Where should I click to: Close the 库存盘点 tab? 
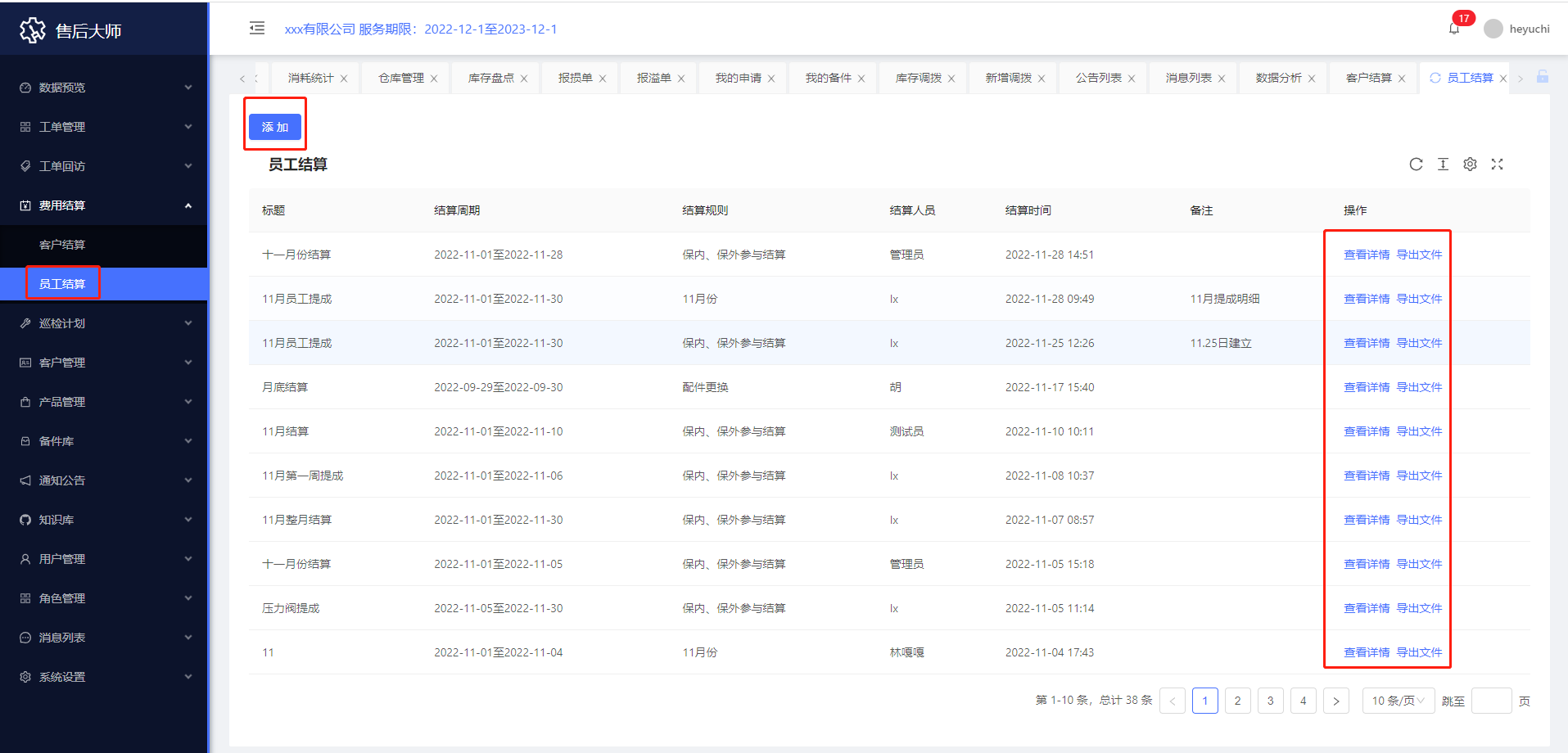tap(524, 79)
